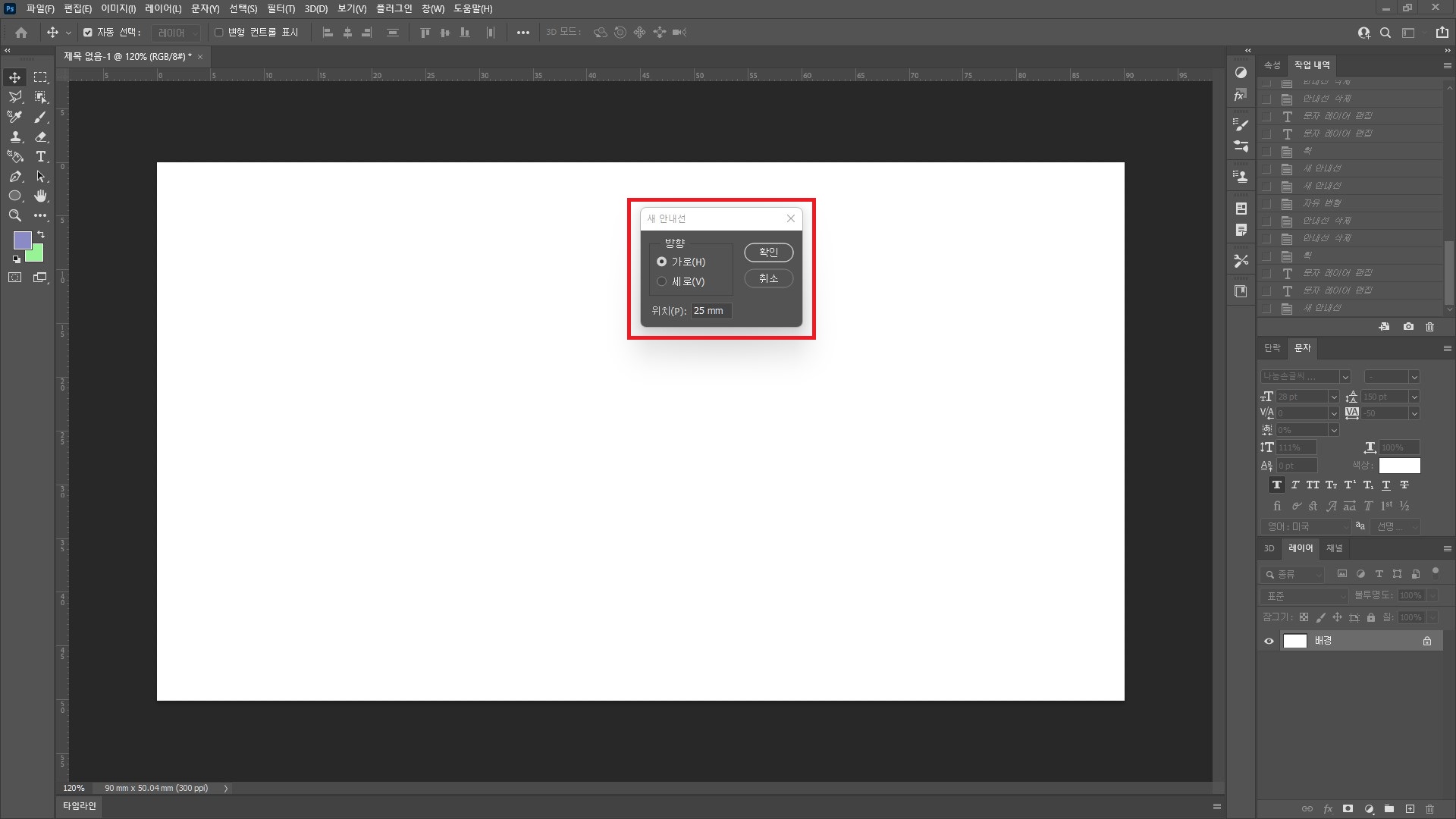
Task: Select the Brush tool
Action: tap(41, 117)
